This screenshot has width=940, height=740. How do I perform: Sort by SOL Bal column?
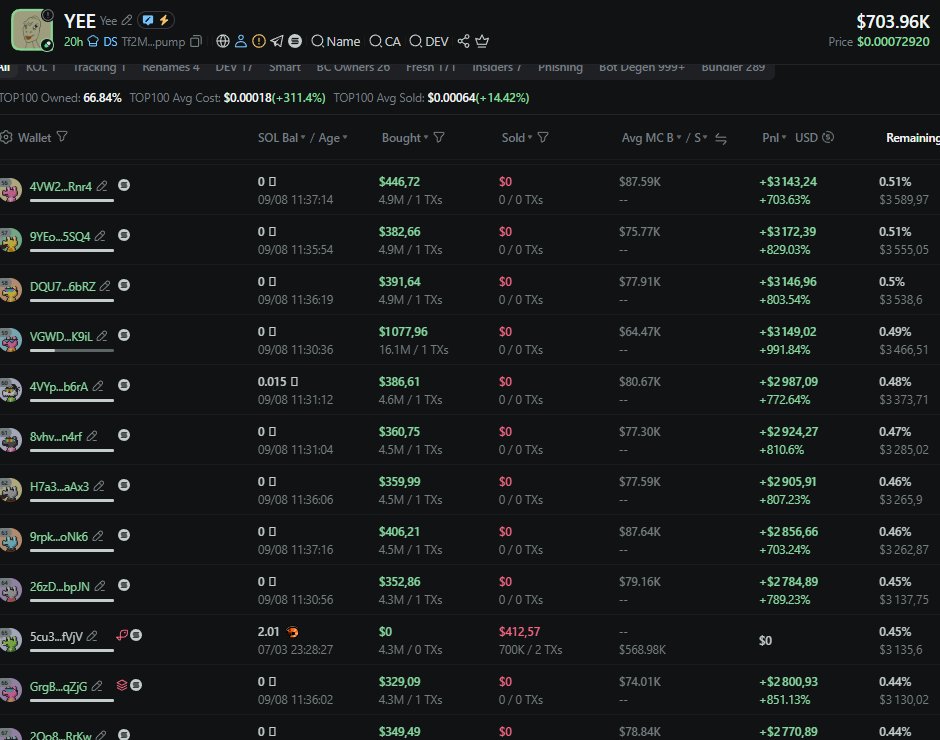pyautogui.click(x=282, y=137)
